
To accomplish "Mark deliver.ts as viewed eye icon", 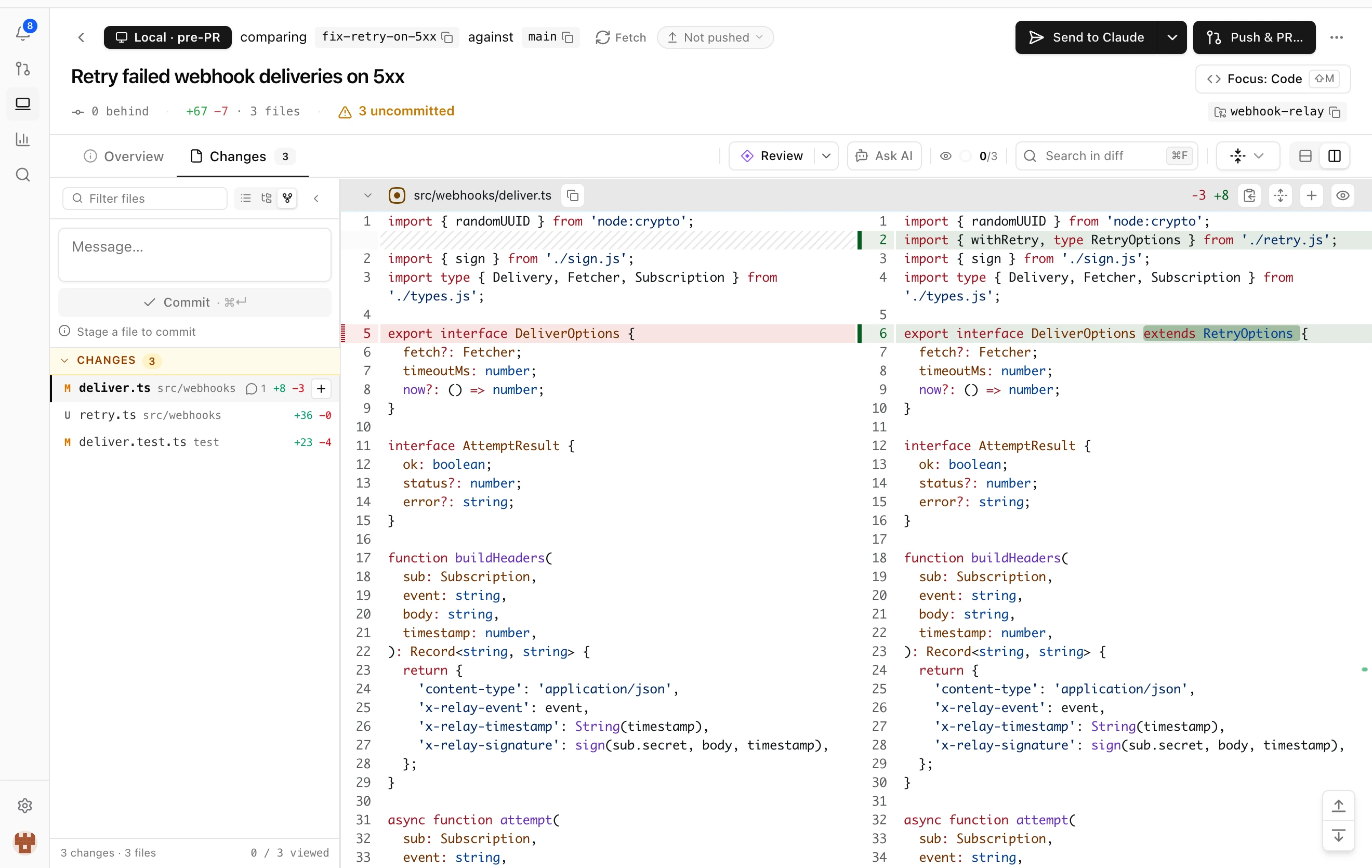I will tap(1342, 195).
